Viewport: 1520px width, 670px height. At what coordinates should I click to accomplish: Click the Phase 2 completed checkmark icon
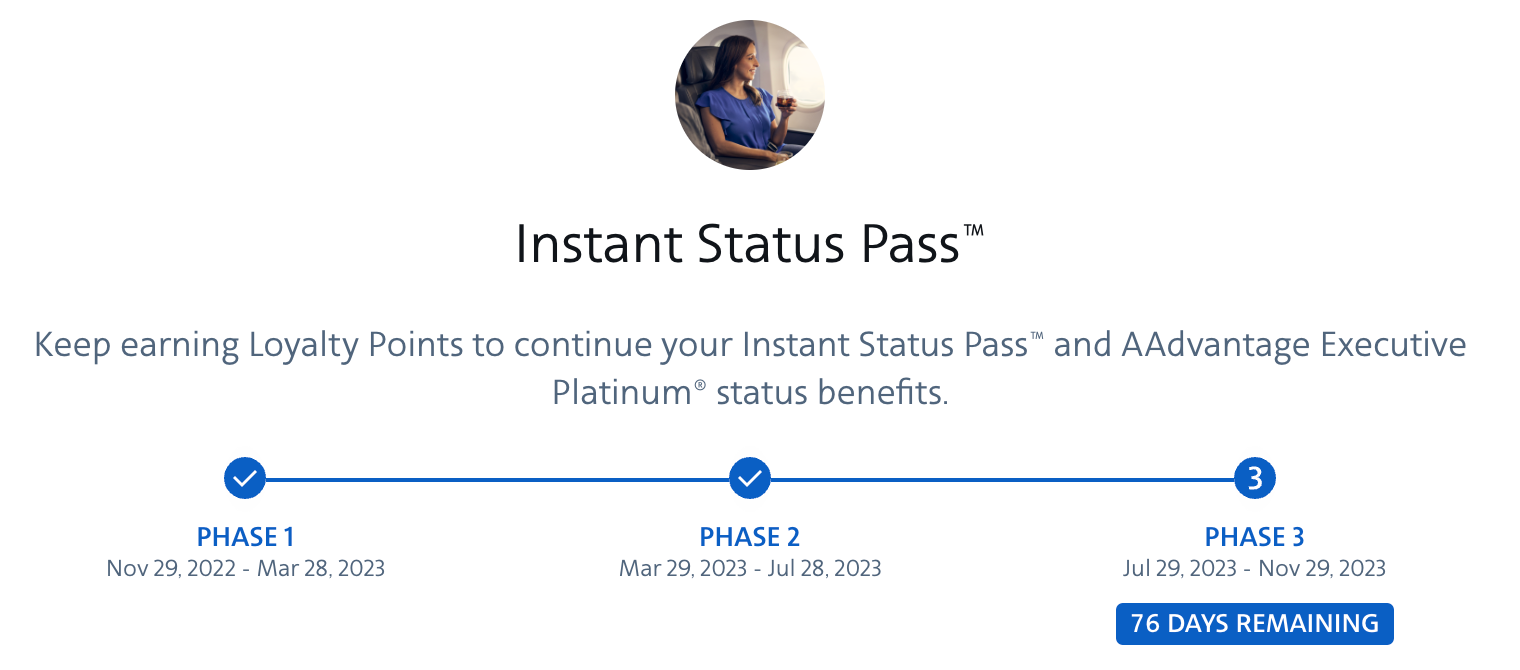pos(750,478)
